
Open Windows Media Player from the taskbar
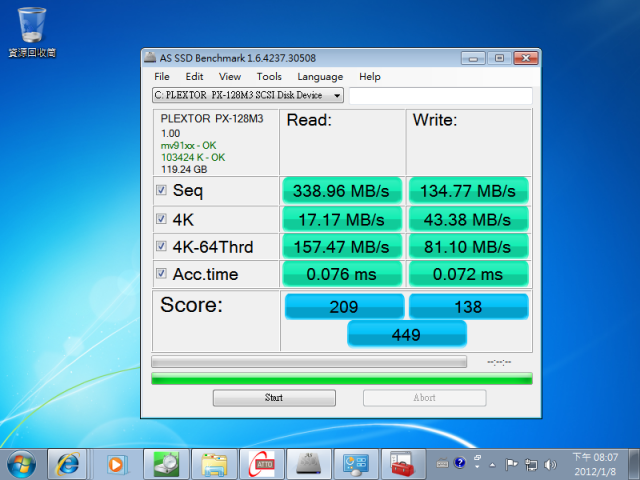click(116, 464)
